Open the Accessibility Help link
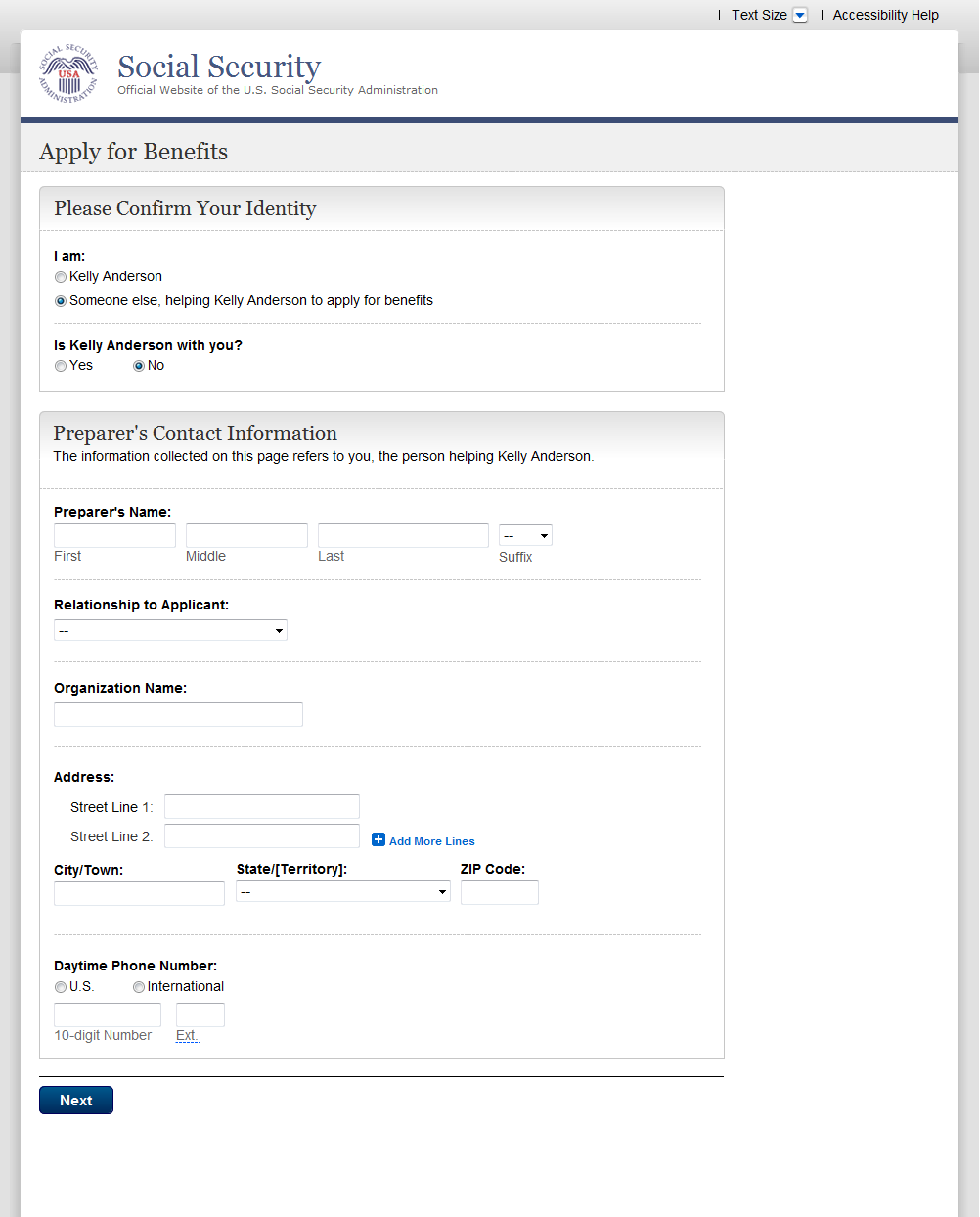This screenshot has width=980, height=1217. point(885,15)
